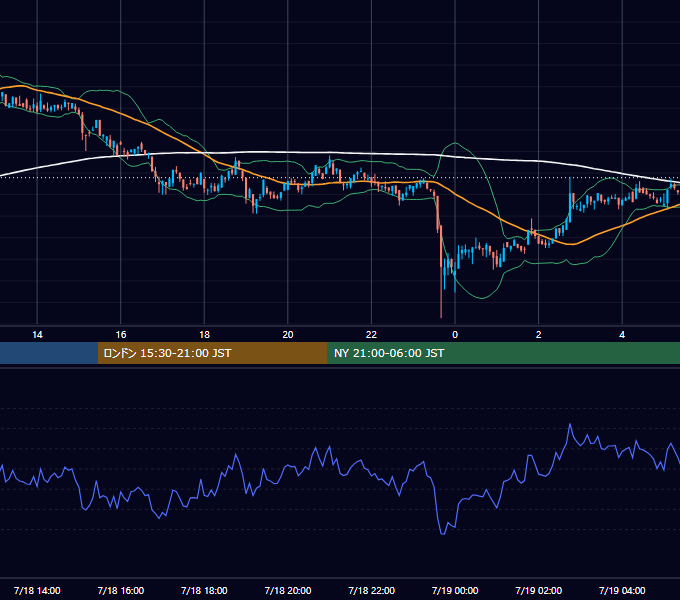Click the long lower wick of the midnight crash candle
The height and width of the screenshot is (600, 680).
441,293
